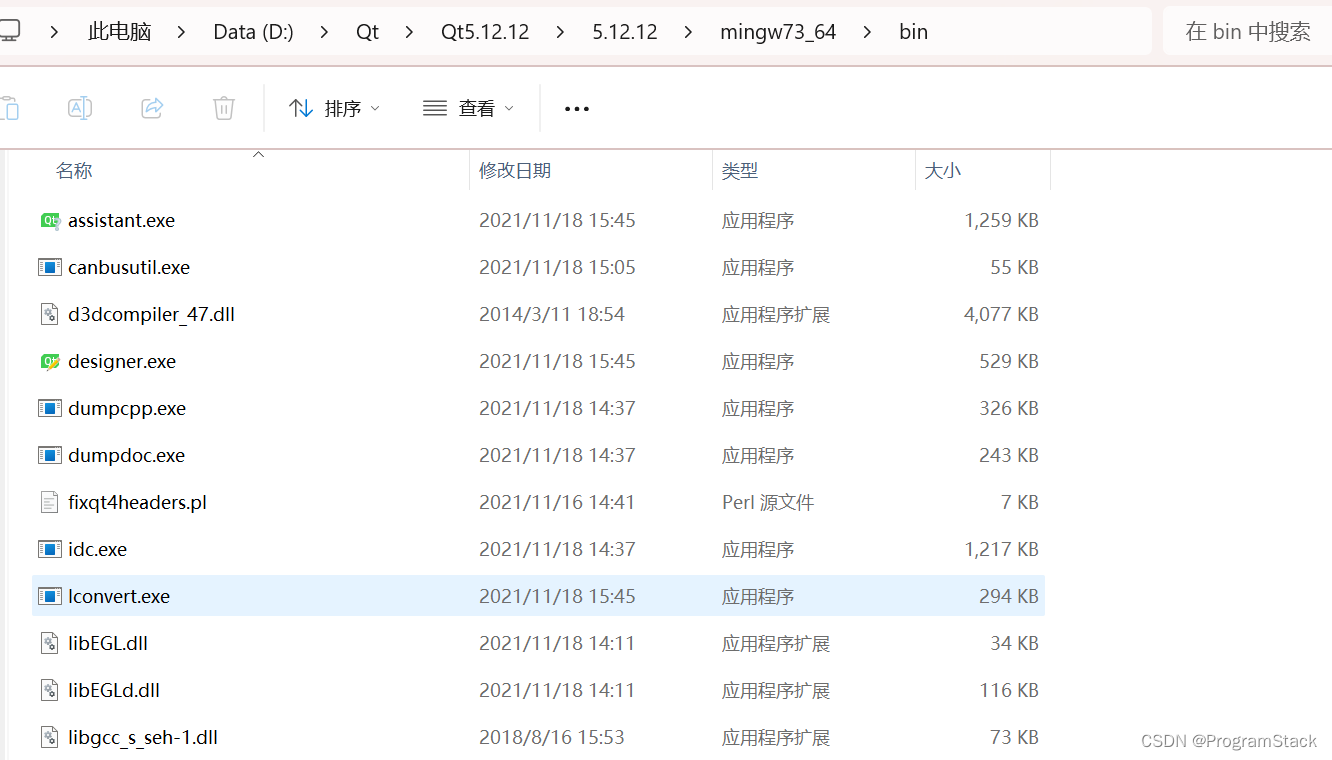Select file name lconvert.exe
1332x760 pixels.
(119, 596)
